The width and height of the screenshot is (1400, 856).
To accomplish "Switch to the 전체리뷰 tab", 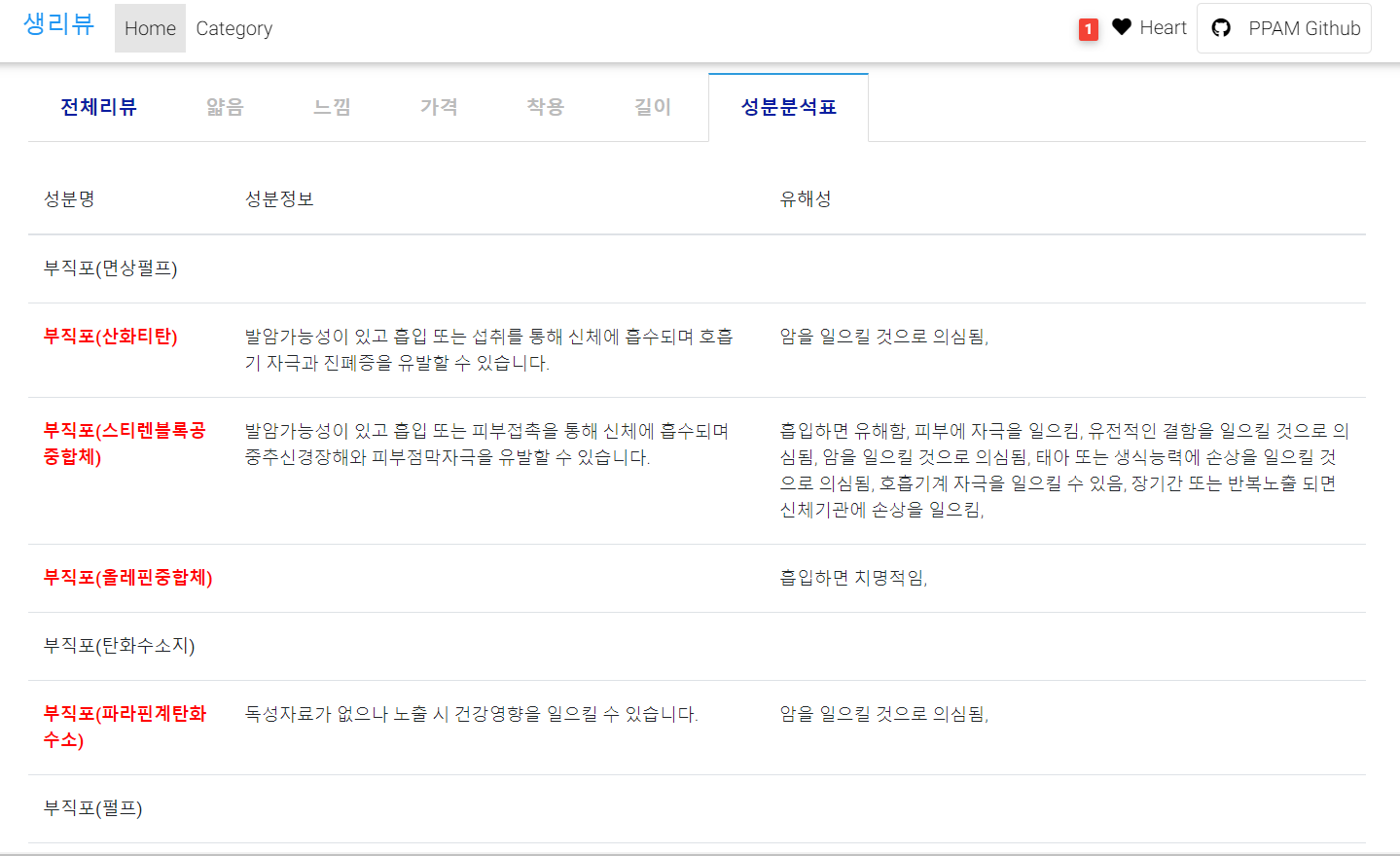I will coord(99,107).
